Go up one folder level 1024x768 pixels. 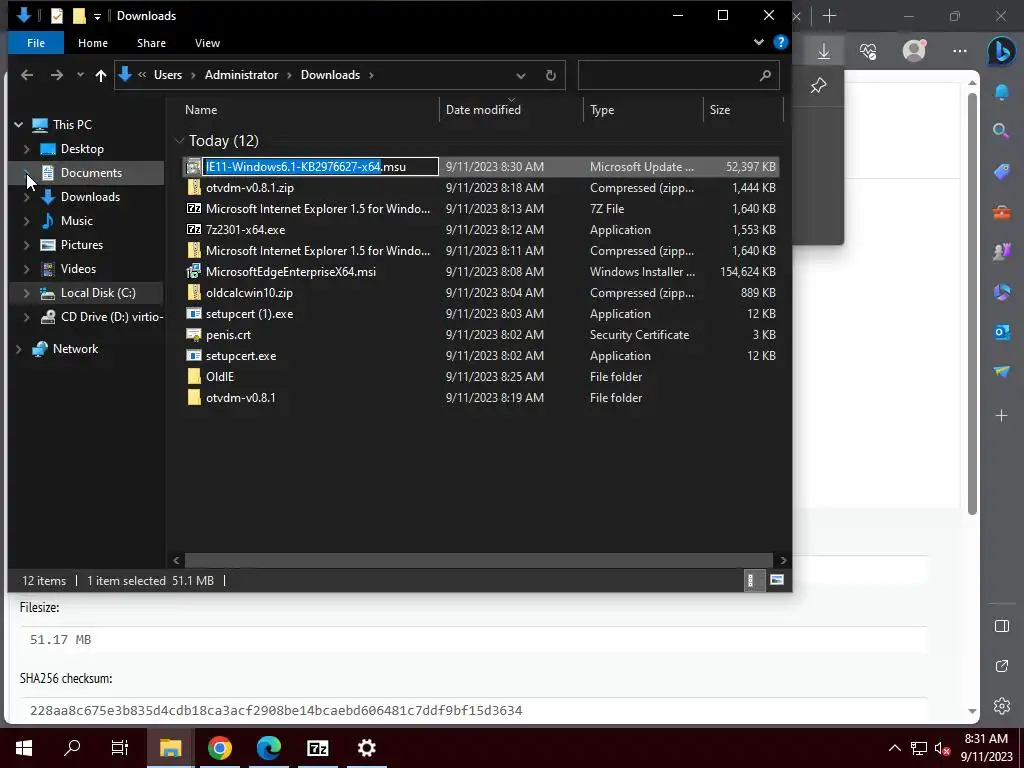pyautogui.click(x=101, y=75)
